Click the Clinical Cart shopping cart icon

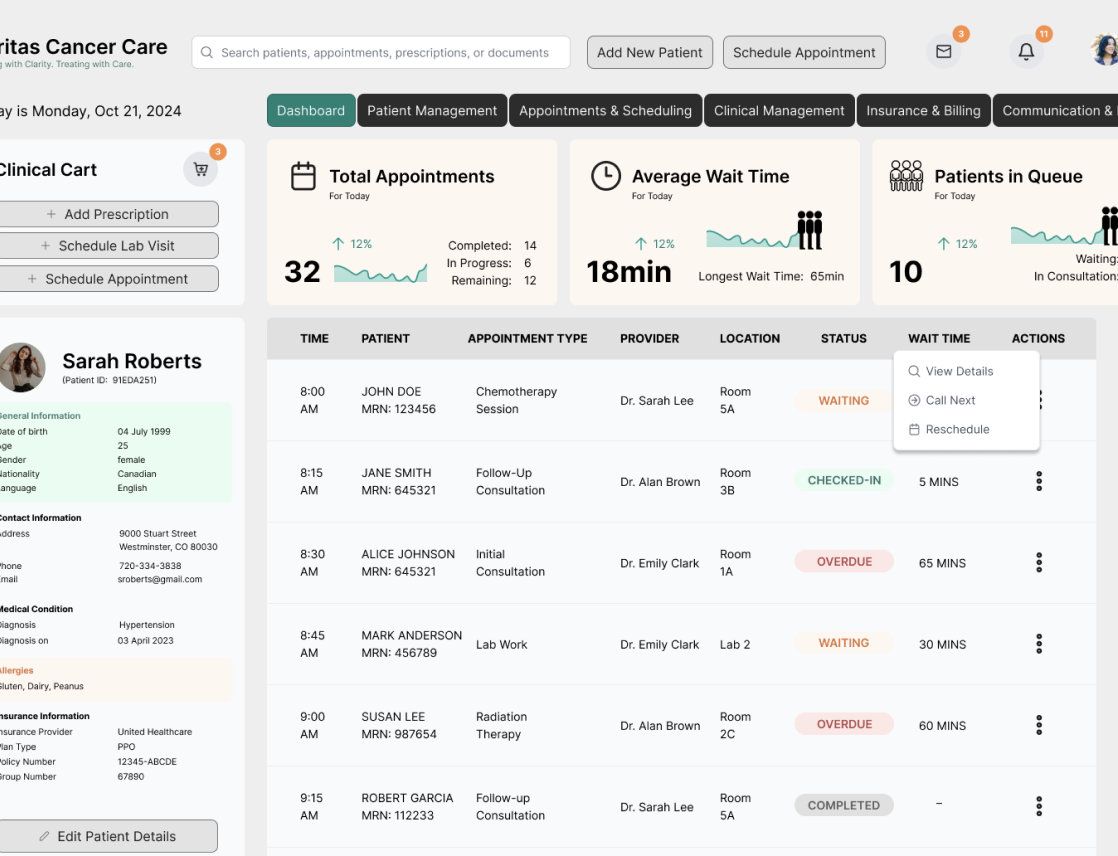coord(201,170)
